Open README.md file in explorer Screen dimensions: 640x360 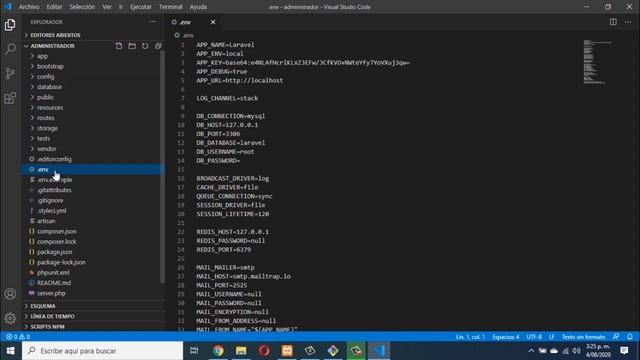[x=54, y=282]
